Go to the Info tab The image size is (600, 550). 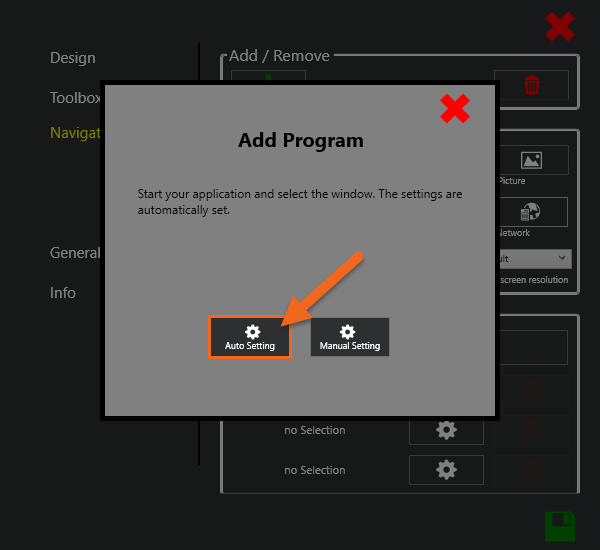[63, 293]
